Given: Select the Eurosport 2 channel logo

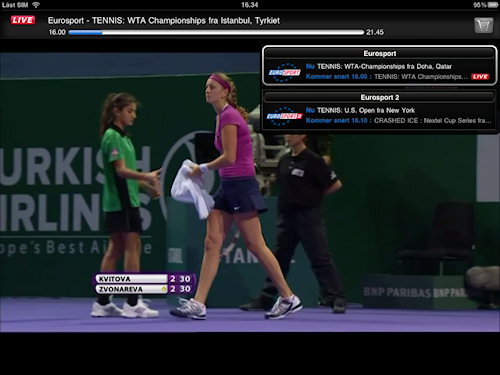Looking at the screenshot, I should pyautogui.click(x=284, y=116).
